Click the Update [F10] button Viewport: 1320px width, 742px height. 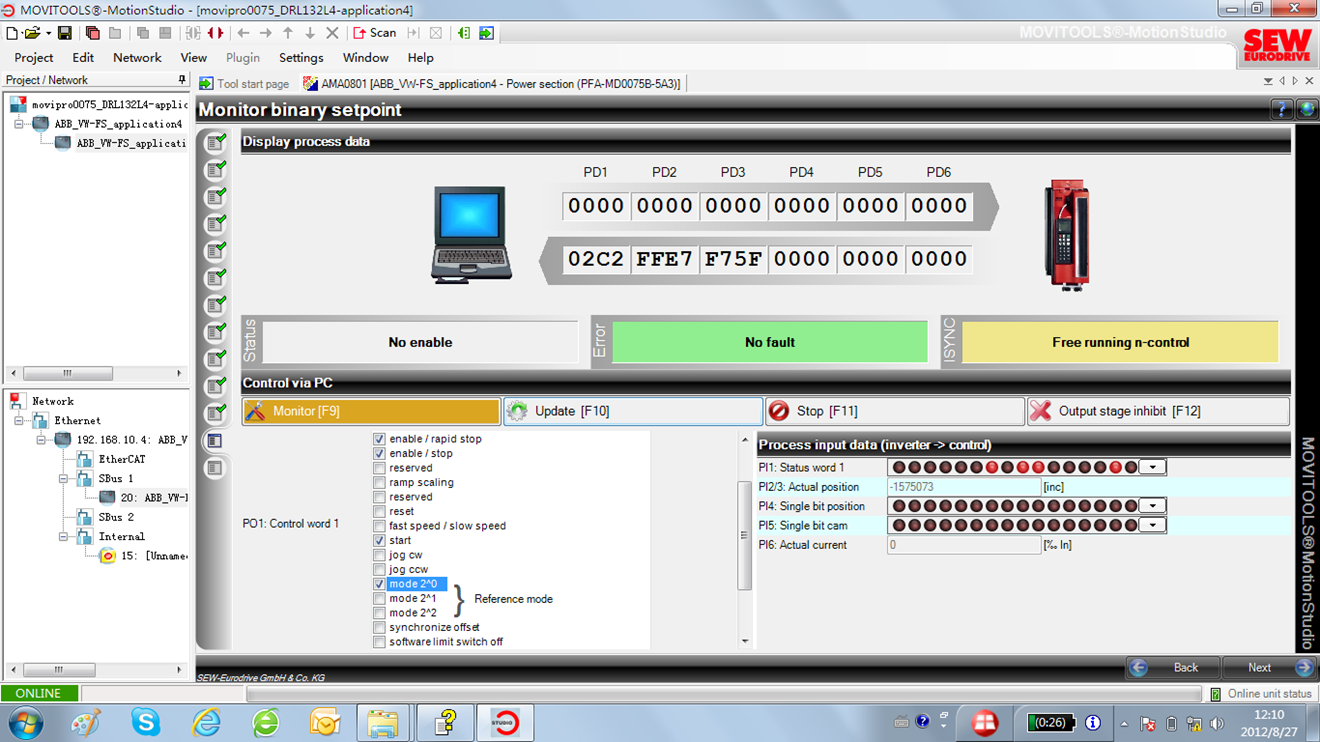point(633,411)
